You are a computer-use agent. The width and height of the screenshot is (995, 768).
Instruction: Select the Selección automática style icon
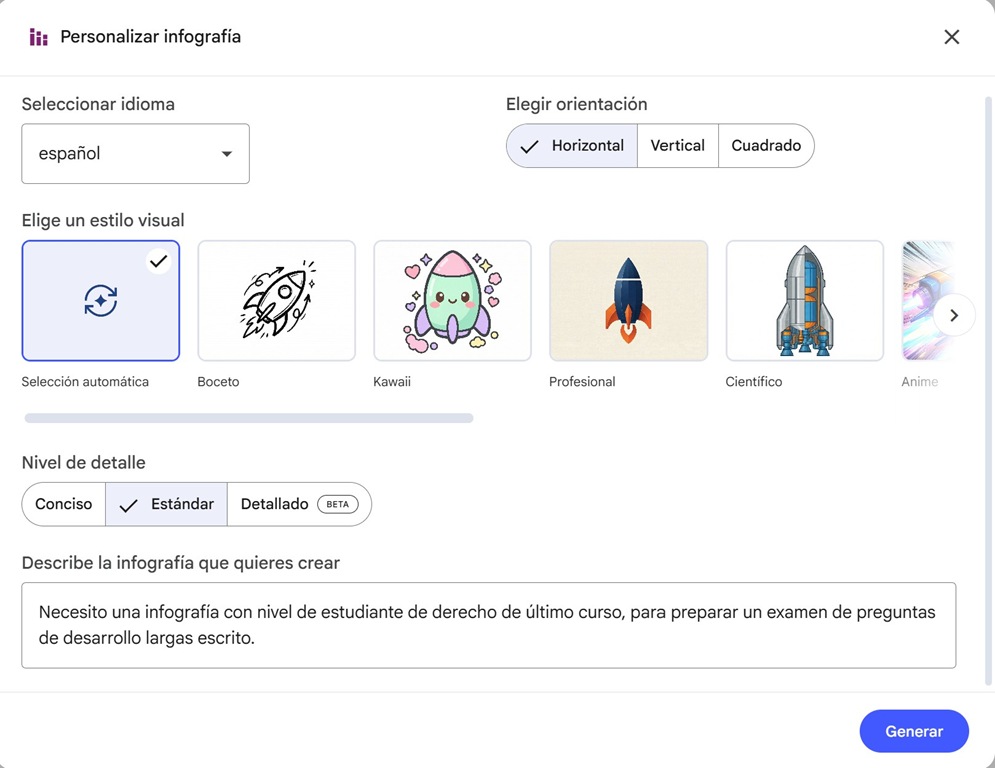click(x=100, y=301)
